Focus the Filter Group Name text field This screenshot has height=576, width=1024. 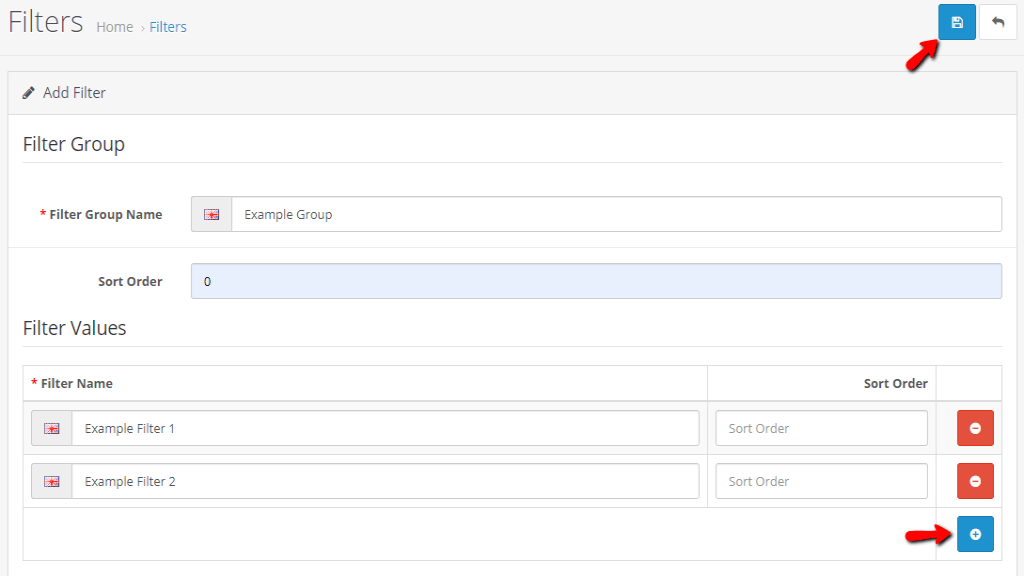click(615, 214)
